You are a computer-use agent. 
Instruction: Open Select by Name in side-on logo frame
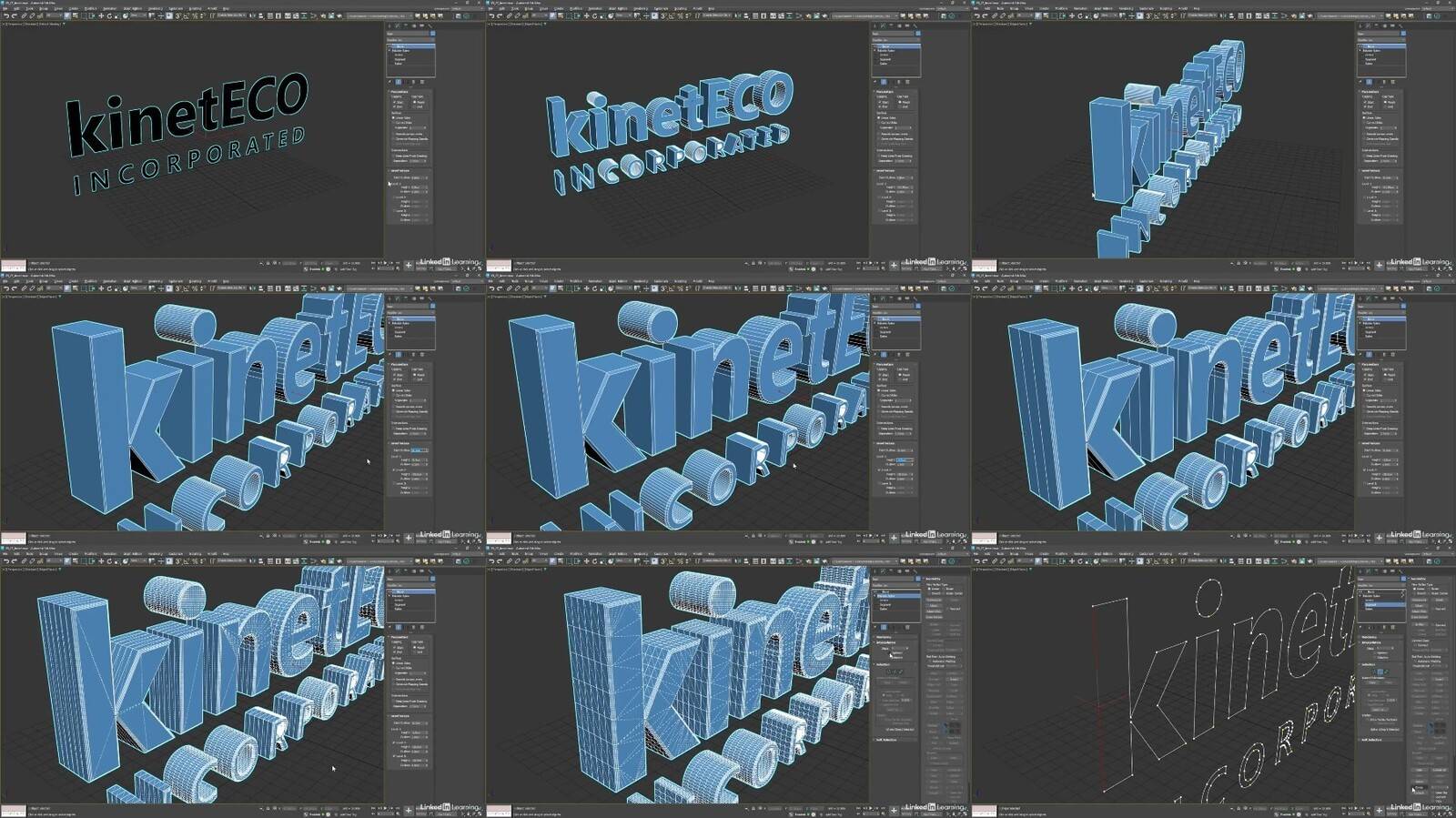coord(1045,15)
